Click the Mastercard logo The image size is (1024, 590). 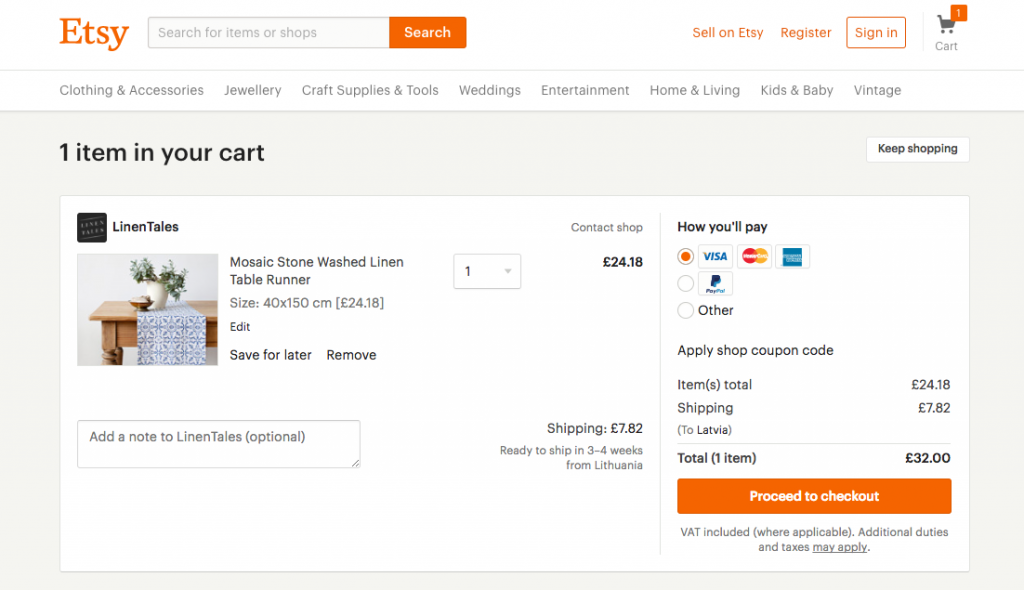[754, 256]
